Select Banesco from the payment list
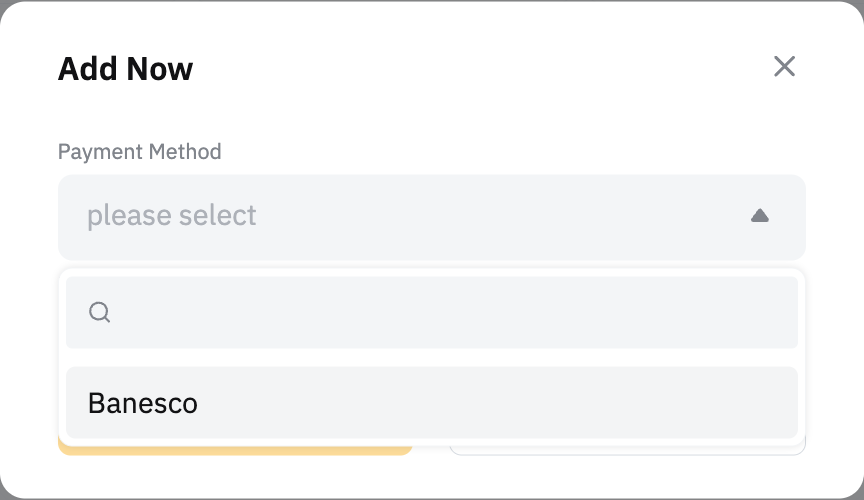The image size is (864, 500). (431, 403)
